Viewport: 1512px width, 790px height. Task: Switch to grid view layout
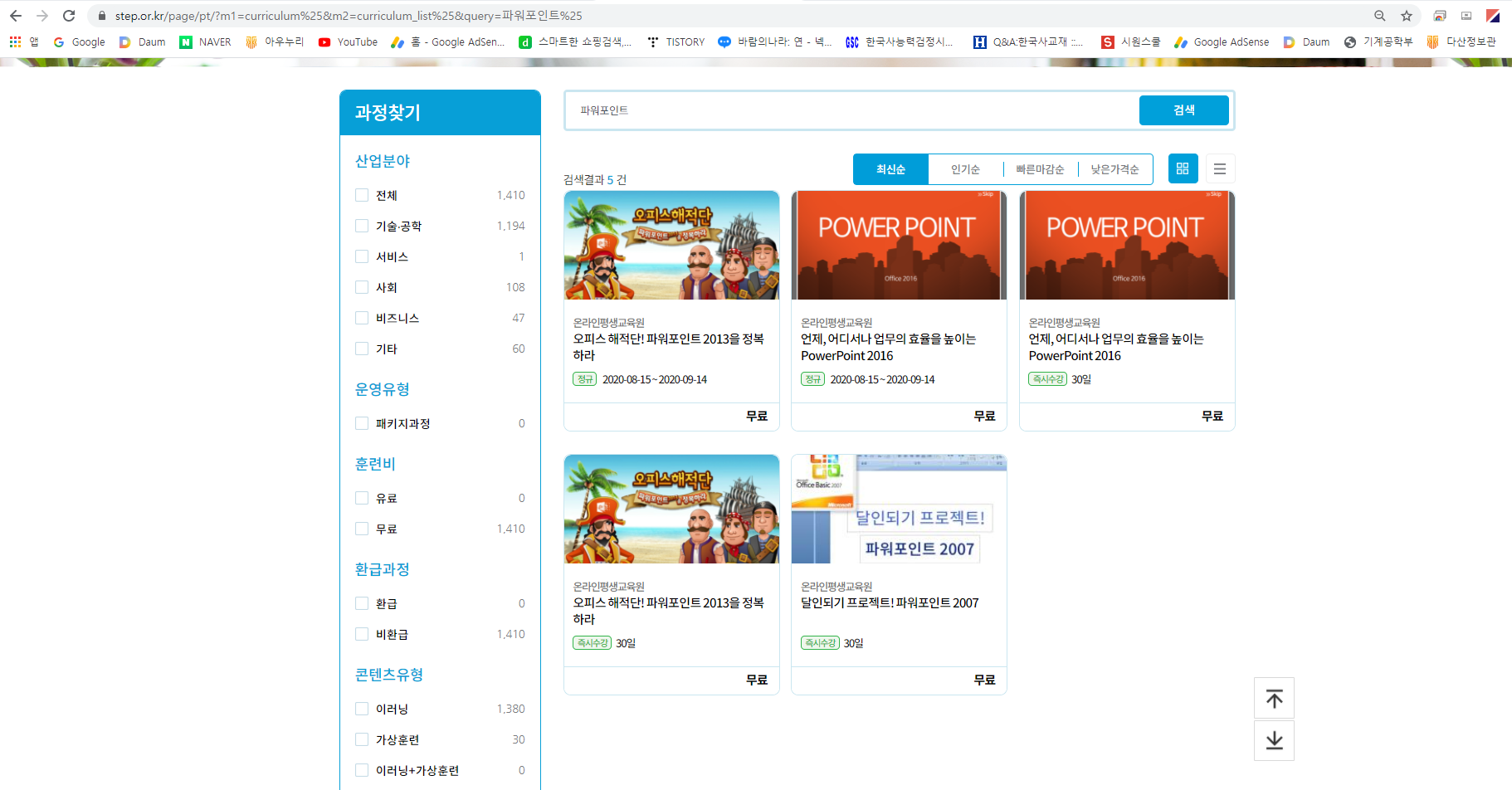(x=1183, y=168)
